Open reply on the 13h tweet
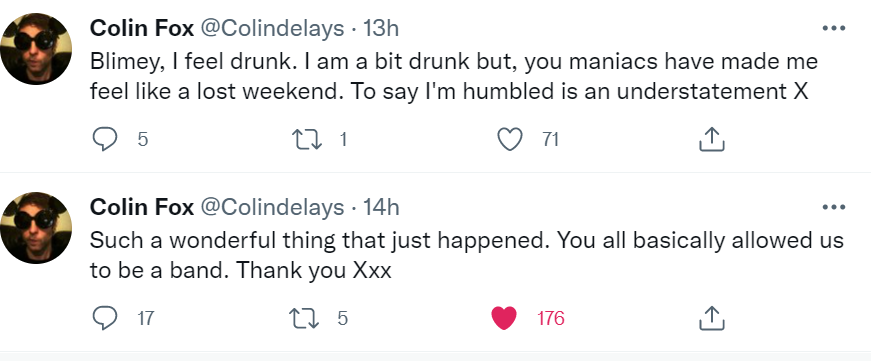871x361 pixels. click(104, 139)
